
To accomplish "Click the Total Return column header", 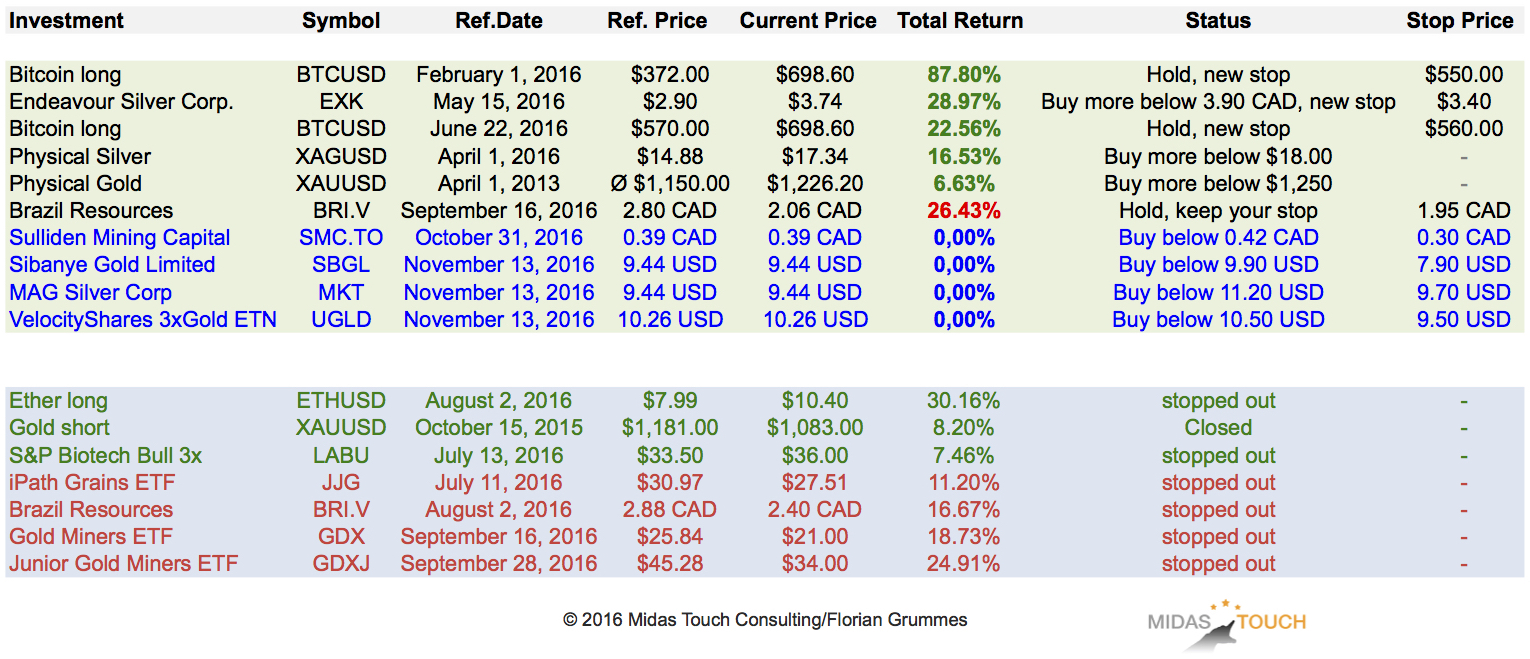I will point(960,21).
